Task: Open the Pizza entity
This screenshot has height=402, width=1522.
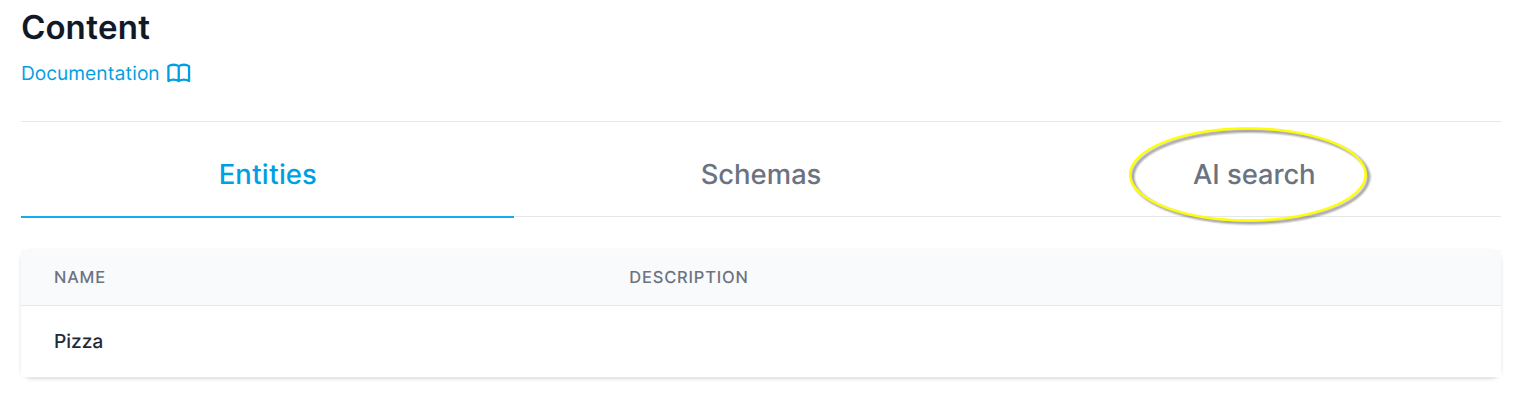Action: [79, 342]
